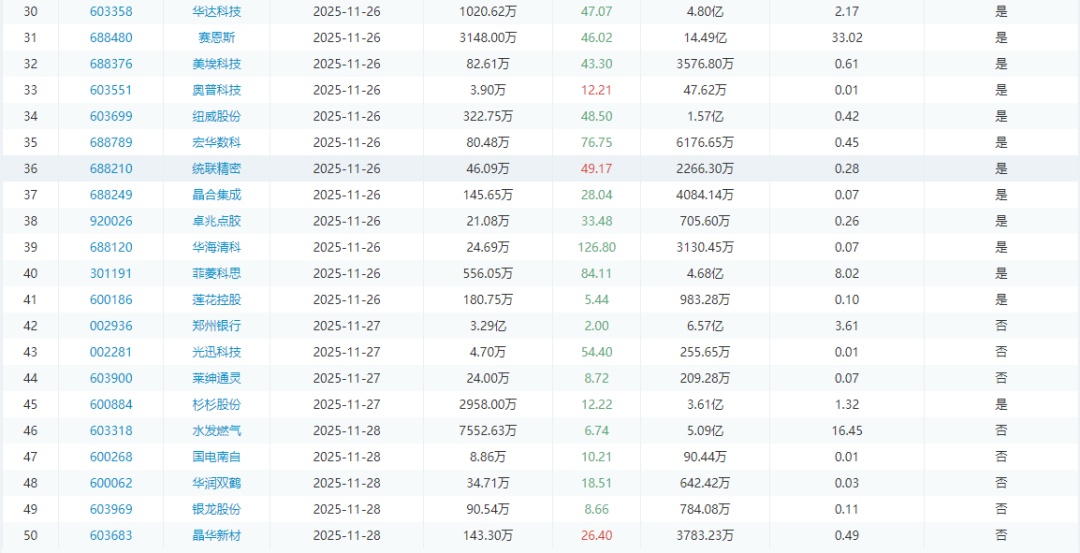
Task: Open stock code 688249 link
Action: tap(110, 195)
